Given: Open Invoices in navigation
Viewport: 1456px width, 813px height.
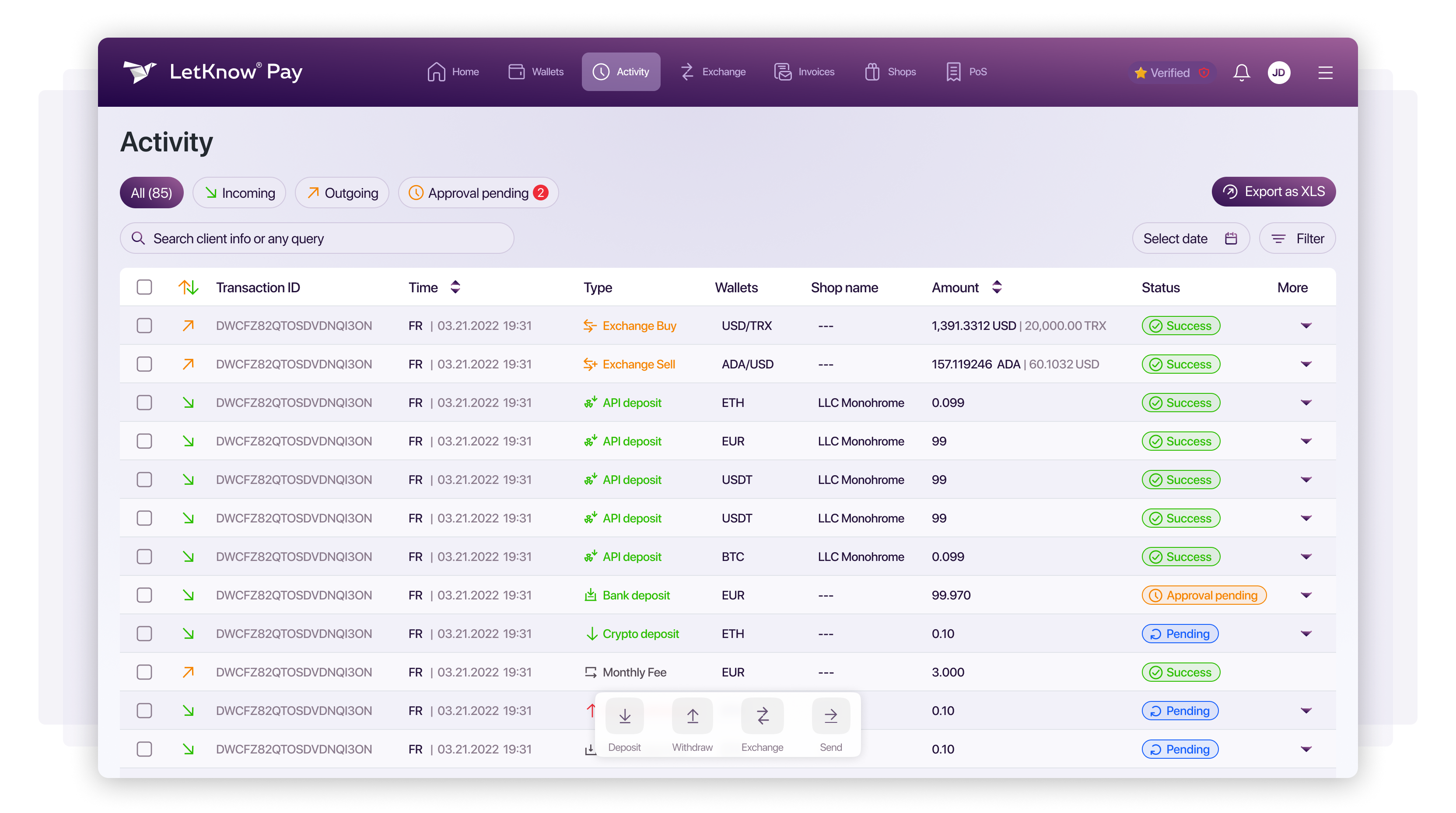Looking at the screenshot, I should tap(804, 72).
